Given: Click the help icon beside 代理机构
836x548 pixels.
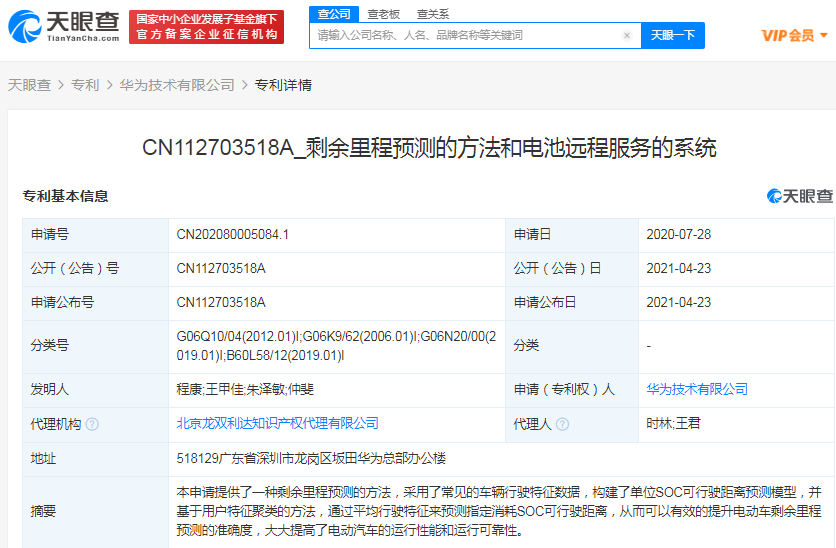Looking at the screenshot, I should point(92,424).
